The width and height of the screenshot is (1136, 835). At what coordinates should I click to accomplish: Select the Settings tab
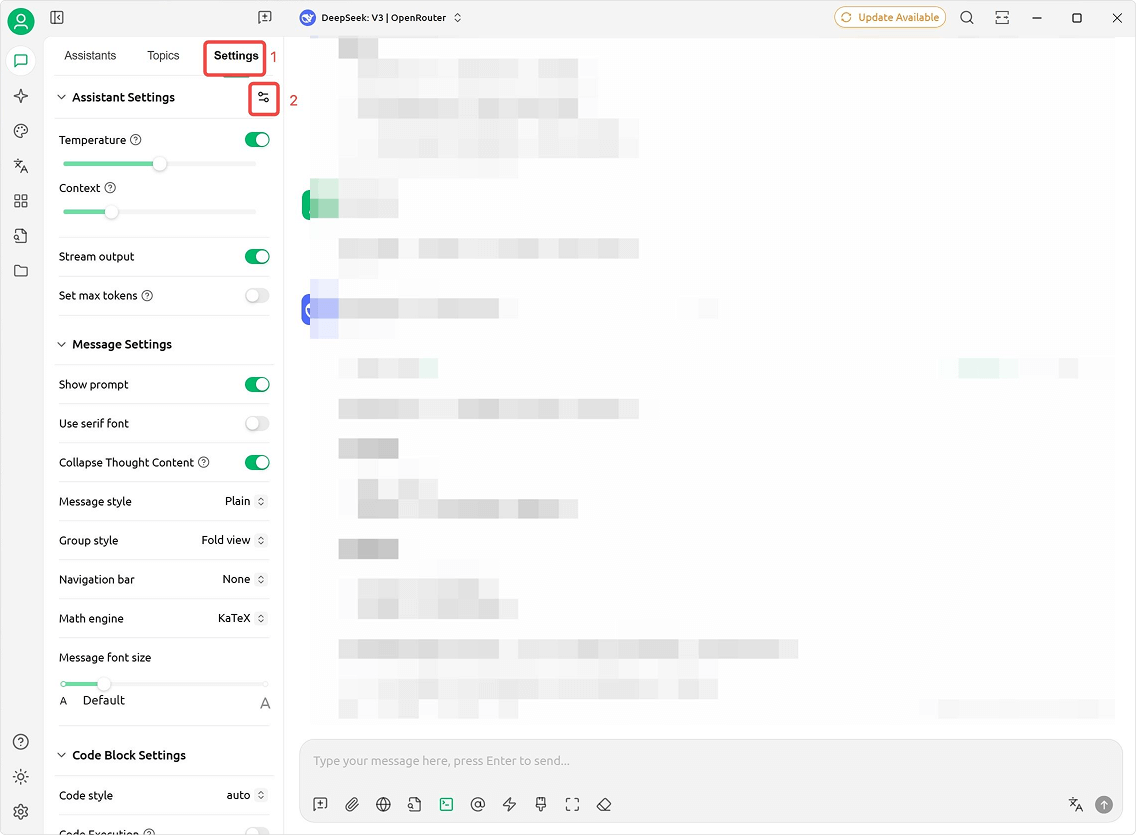236,56
